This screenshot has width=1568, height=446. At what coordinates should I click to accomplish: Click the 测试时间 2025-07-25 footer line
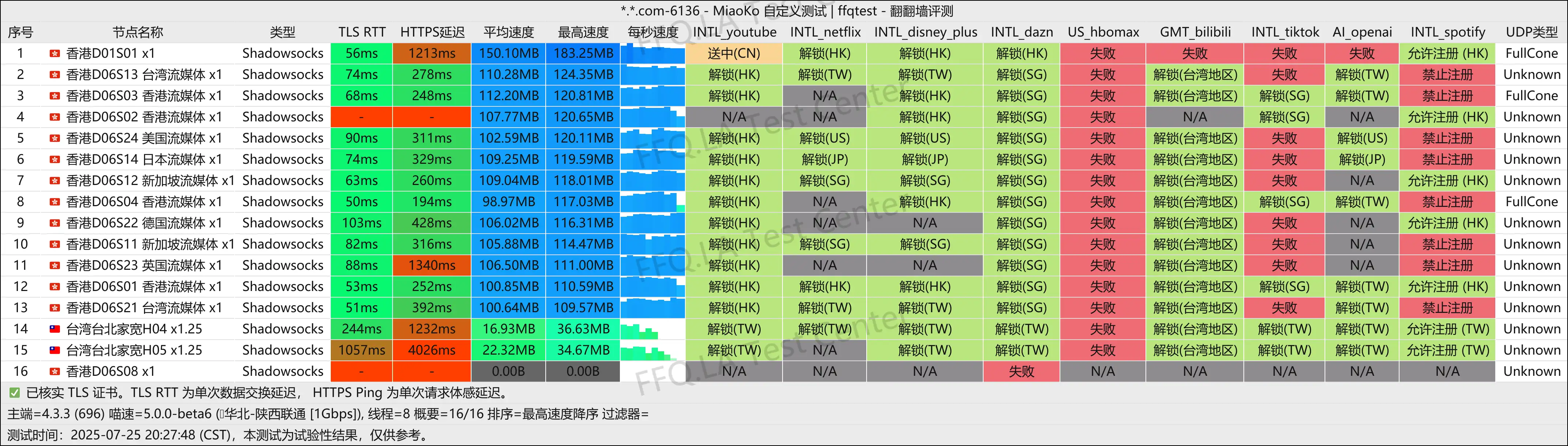pos(218,435)
